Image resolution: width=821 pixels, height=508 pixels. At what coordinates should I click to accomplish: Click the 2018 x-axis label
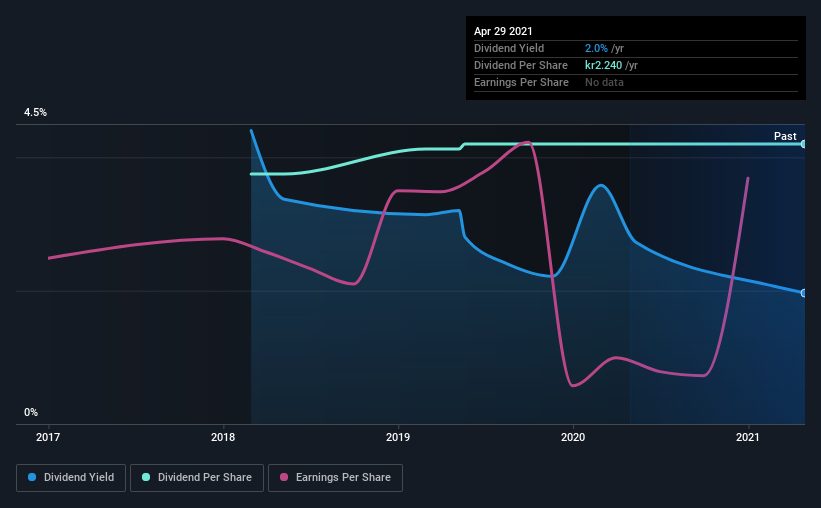coord(223,437)
